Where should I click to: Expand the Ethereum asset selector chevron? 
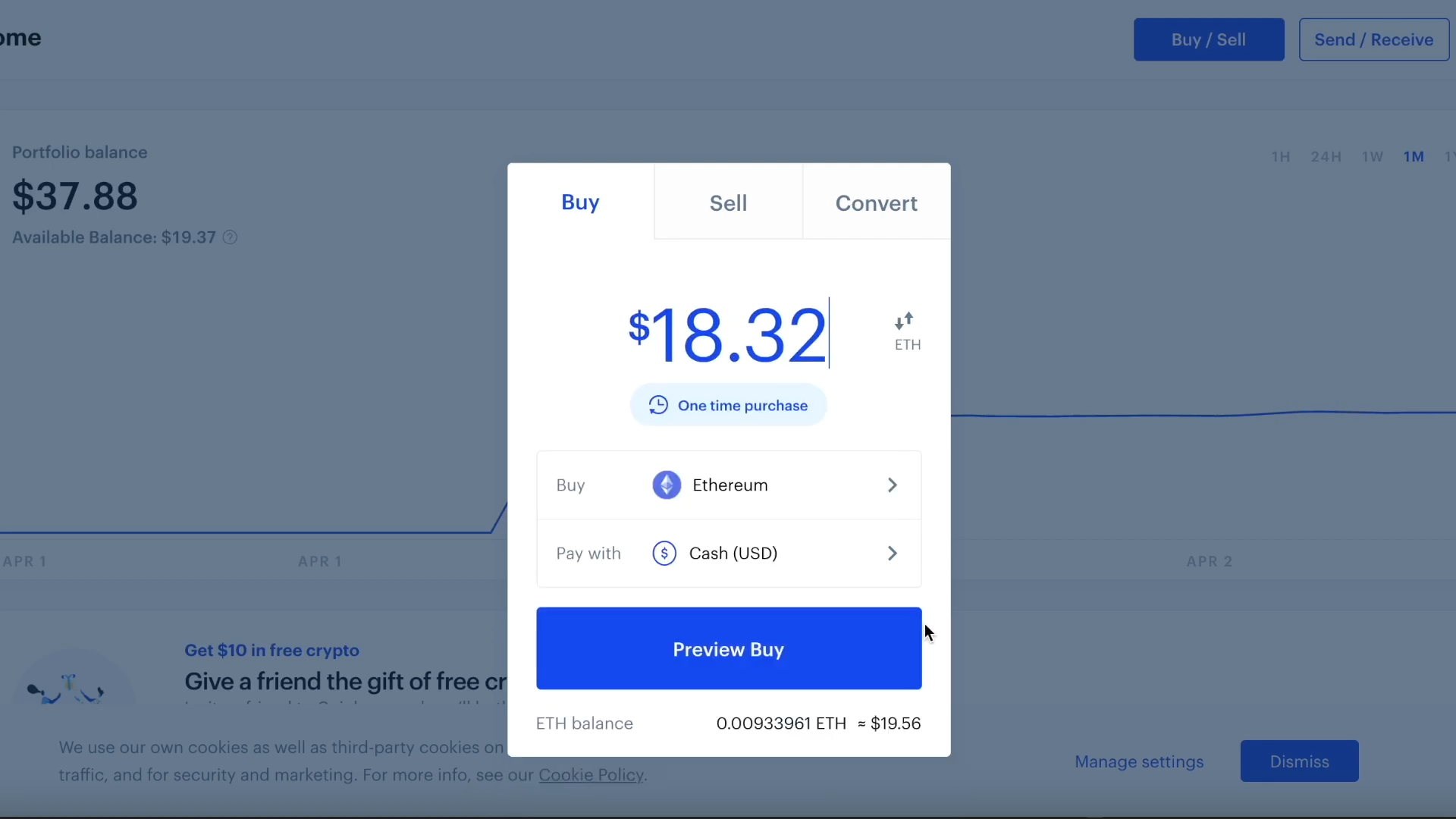(x=893, y=485)
